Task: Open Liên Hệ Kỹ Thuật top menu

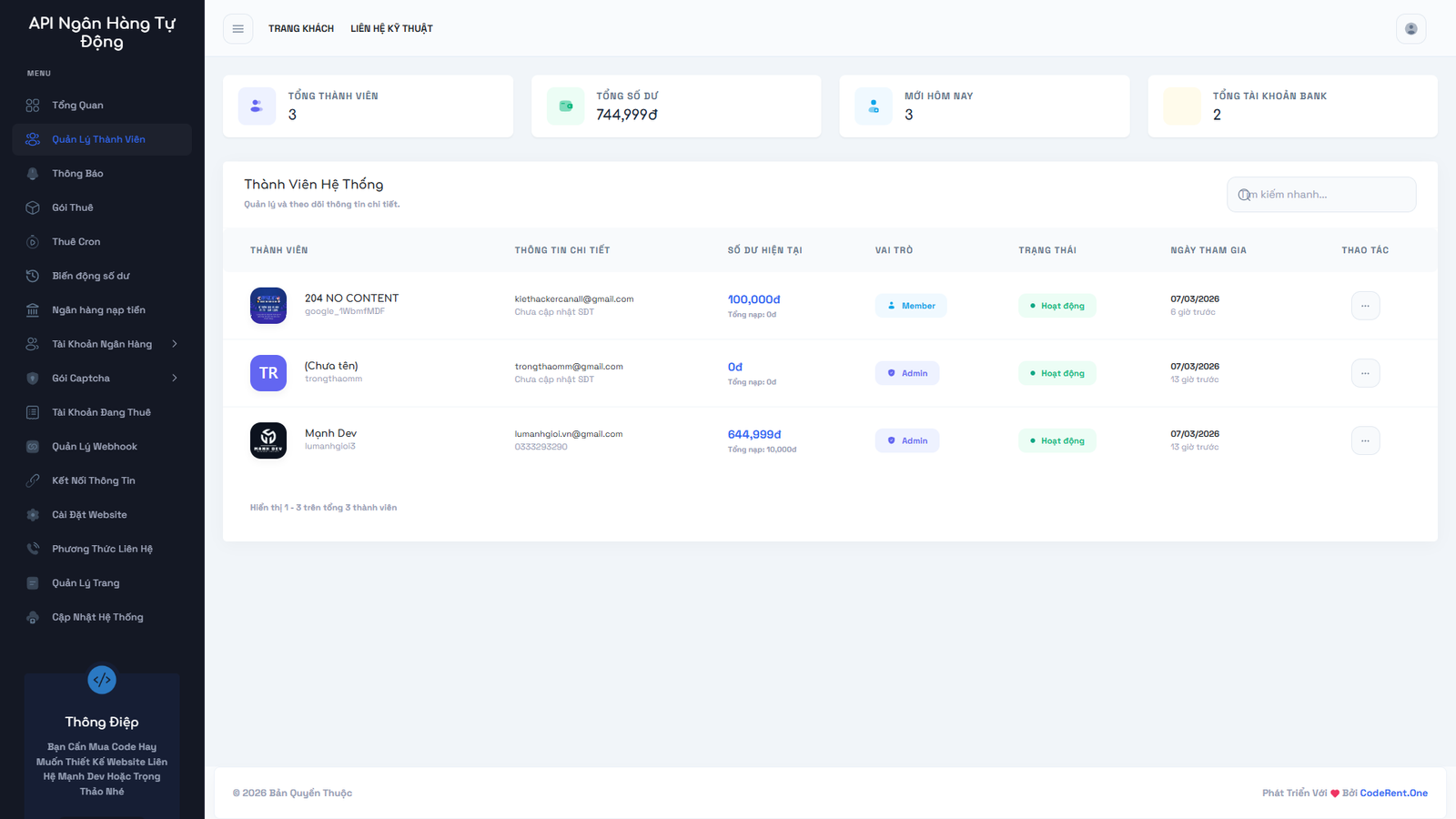Action: tap(391, 29)
